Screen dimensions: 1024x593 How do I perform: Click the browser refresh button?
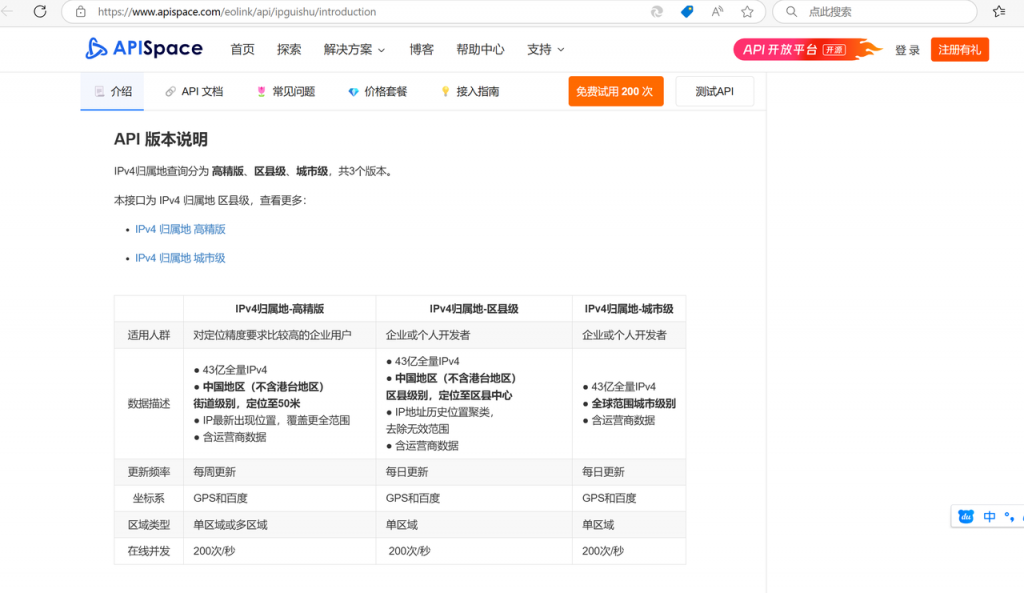click(x=40, y=12)
